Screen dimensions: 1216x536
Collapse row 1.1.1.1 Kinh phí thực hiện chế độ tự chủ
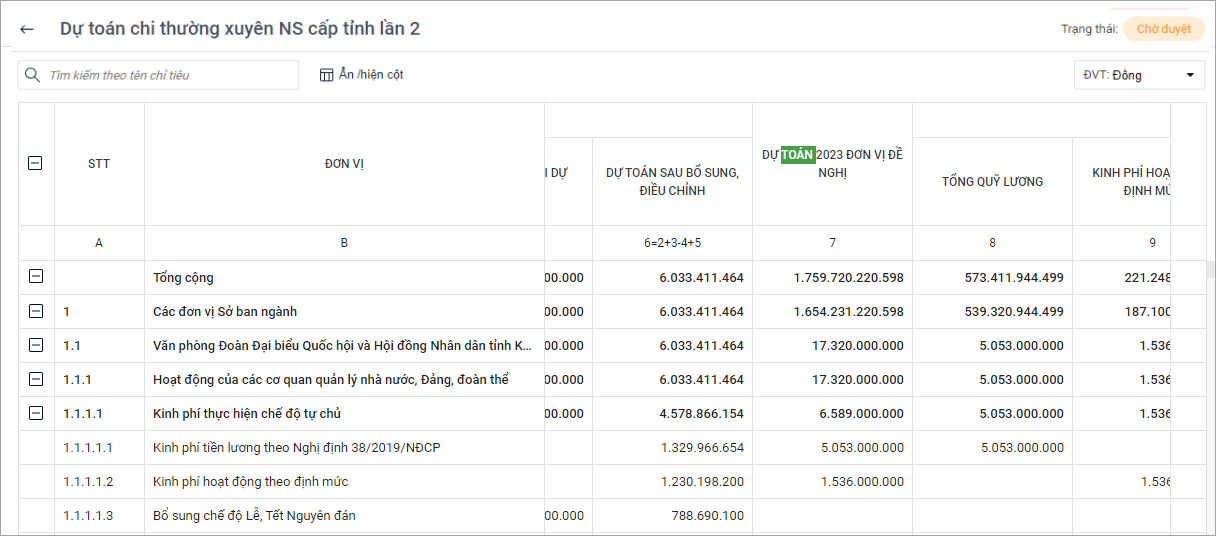(36, 413)
